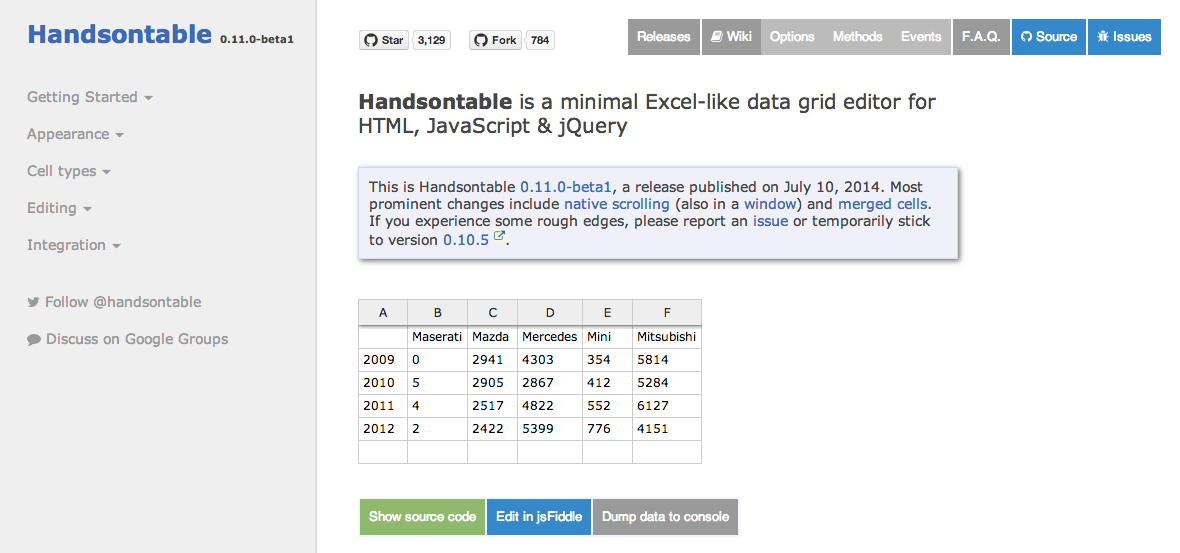
Task: Select cell with value 2905
Action: (x=493, y=383)
